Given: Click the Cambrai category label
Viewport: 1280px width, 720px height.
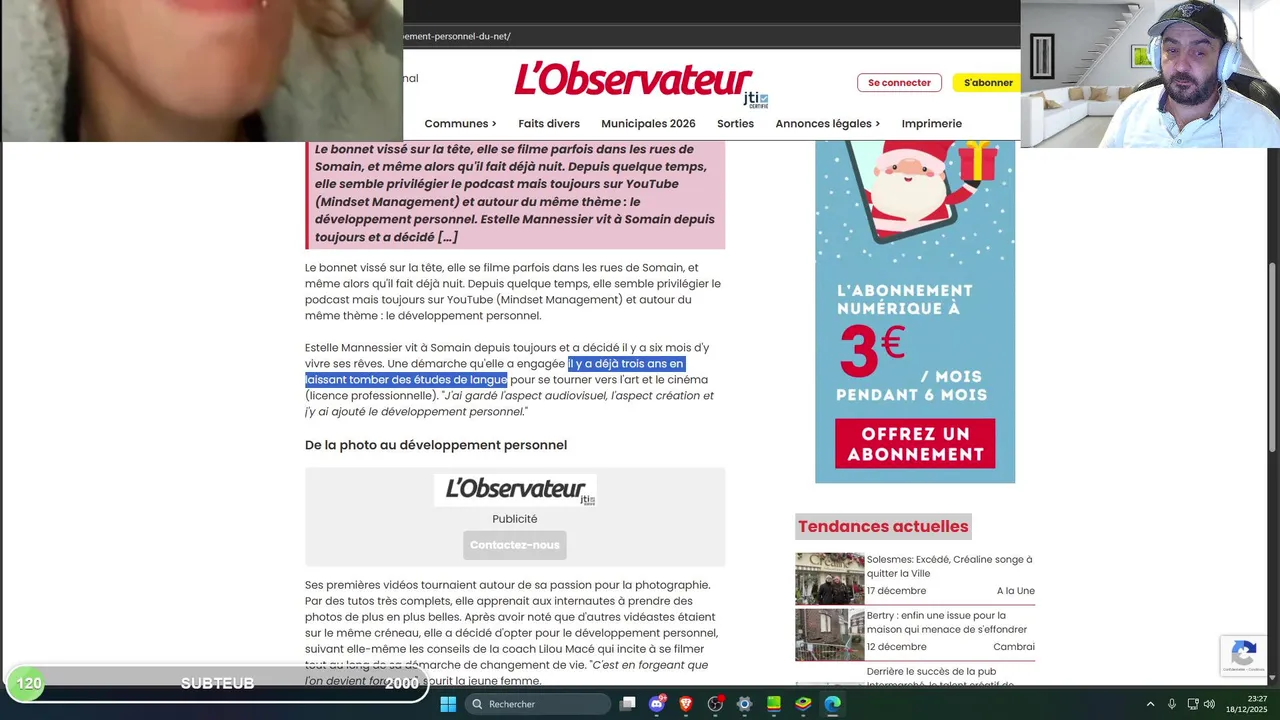Looking at the screenshot, I should [1013, 647].
